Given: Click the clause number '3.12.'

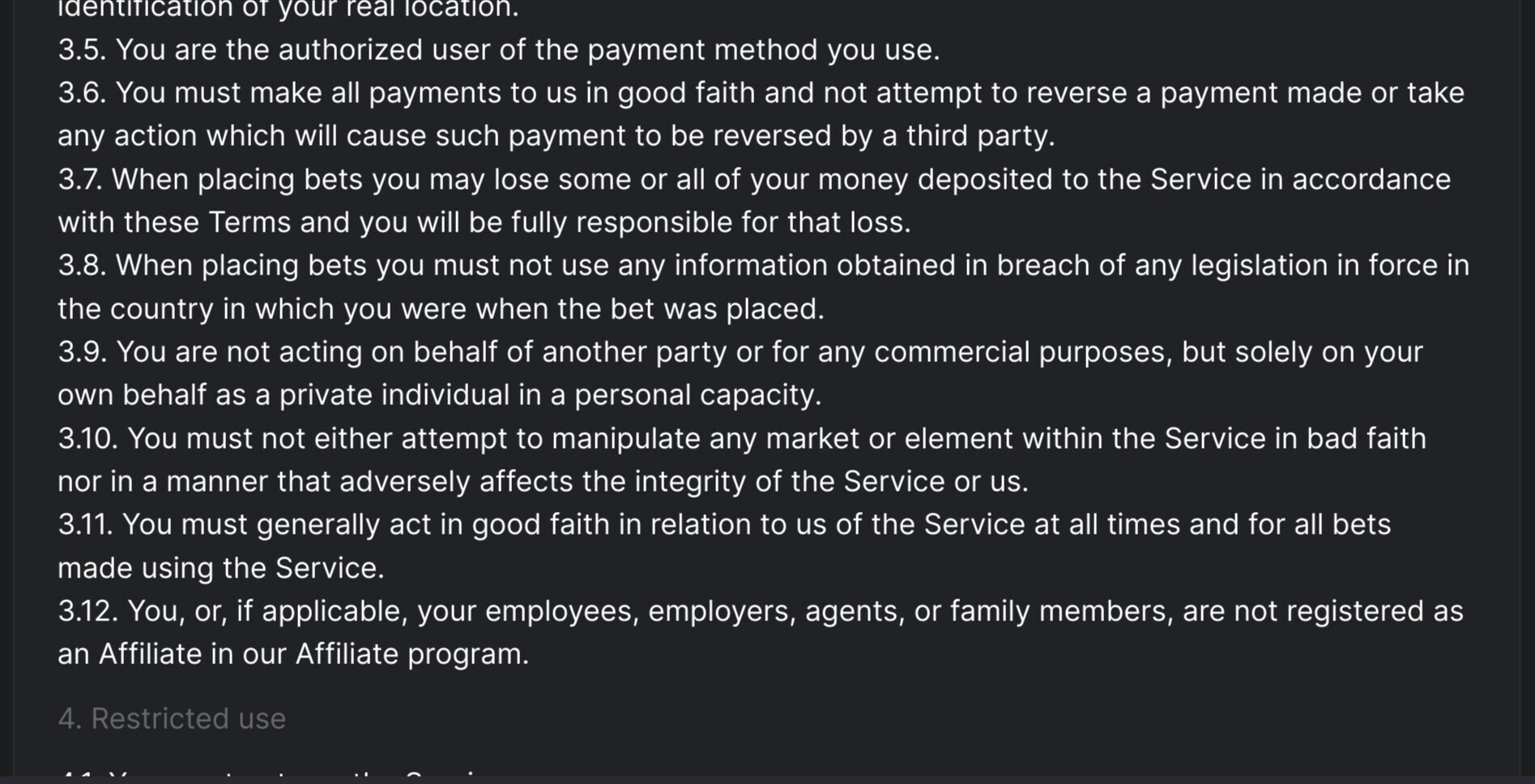Looking at the screenshot, I should pos(87,611).
